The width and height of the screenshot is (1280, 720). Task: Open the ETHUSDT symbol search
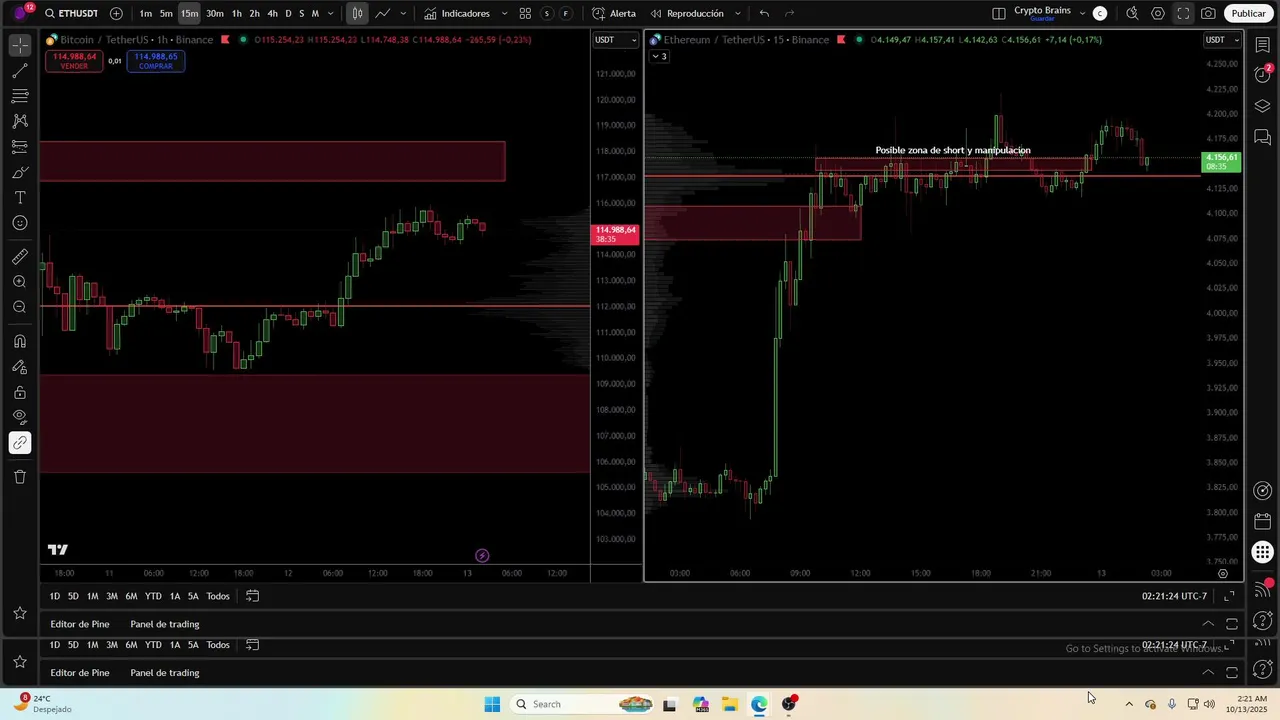70,13
